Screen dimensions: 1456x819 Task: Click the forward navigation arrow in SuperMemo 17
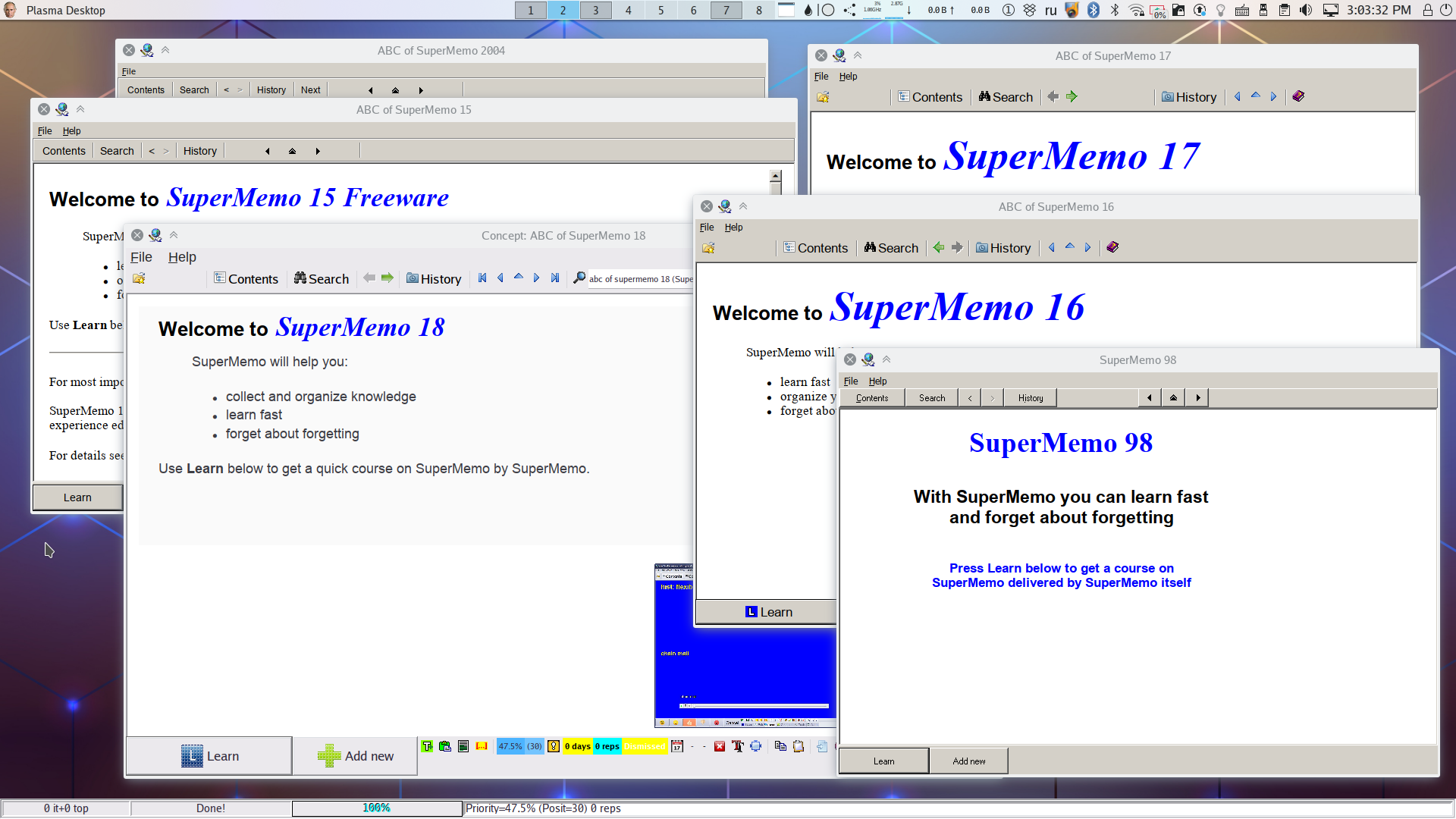coord(1072,97)
